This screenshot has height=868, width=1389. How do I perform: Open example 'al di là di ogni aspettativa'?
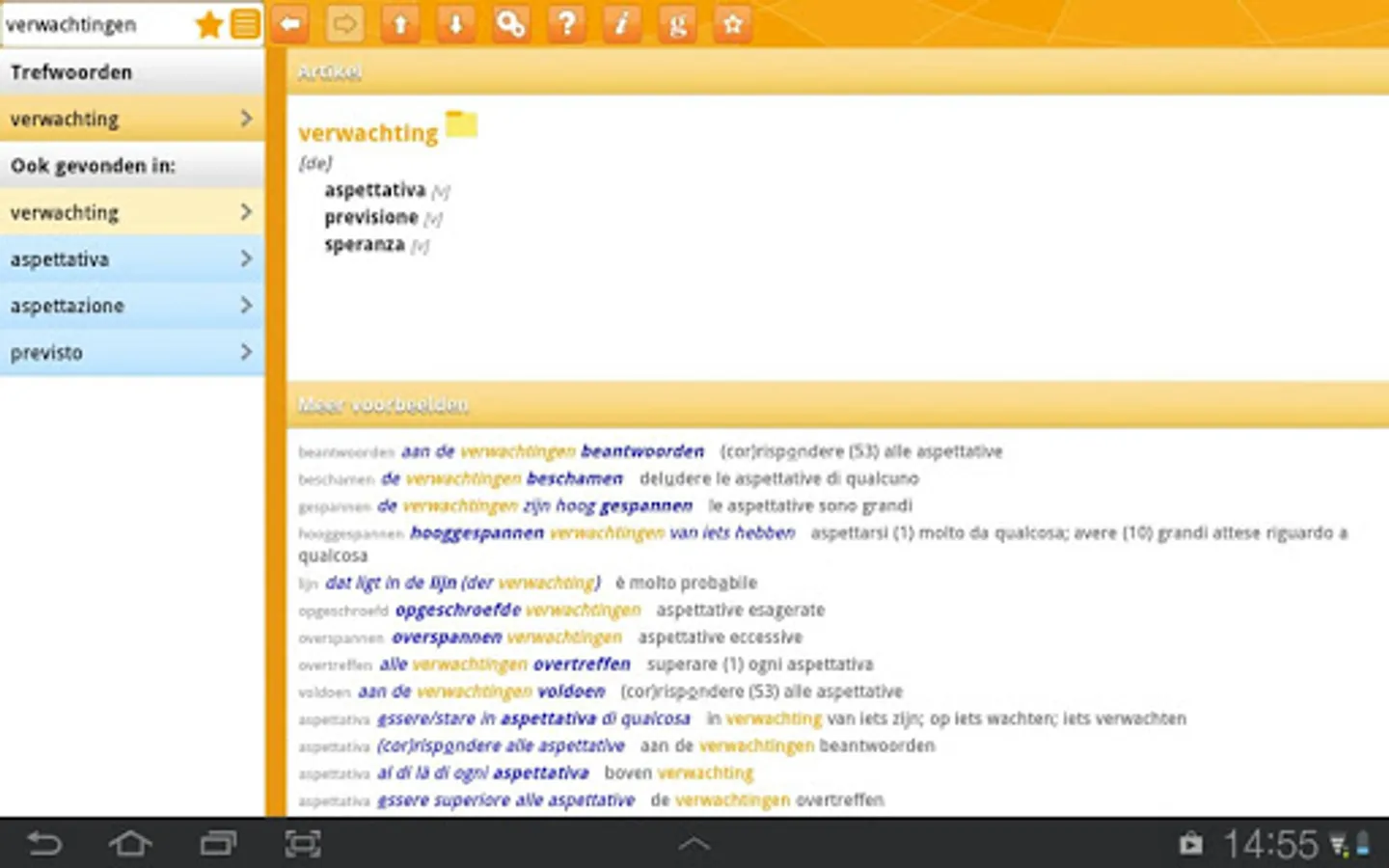(x=482, y=773)
